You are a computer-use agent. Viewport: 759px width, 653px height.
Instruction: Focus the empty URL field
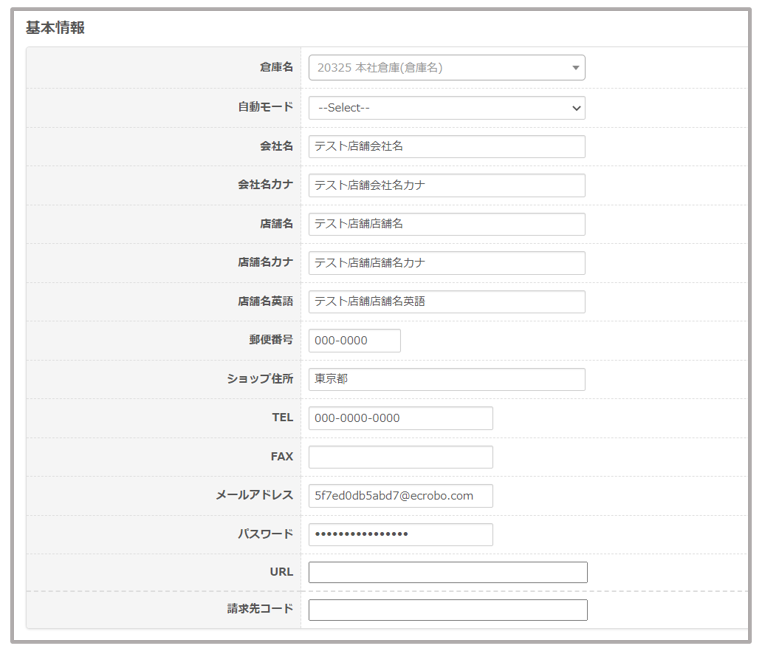(x=448, y=572)
